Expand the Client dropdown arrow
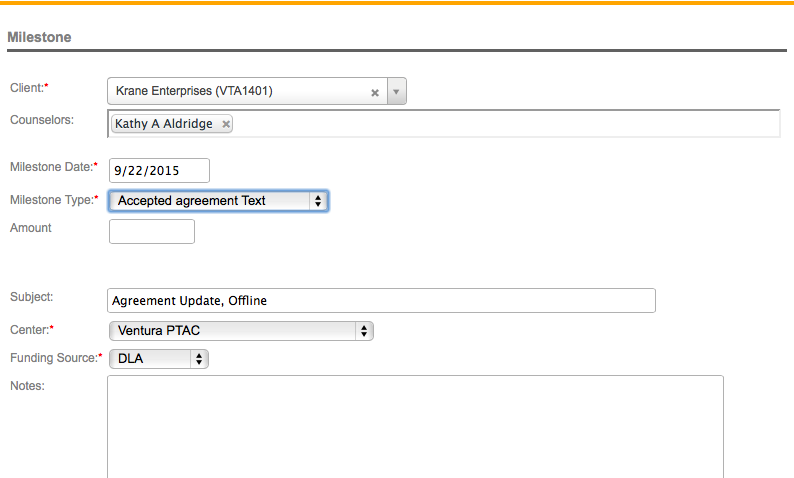The height and width of the screenshot is (478, 794). (396, 92)
